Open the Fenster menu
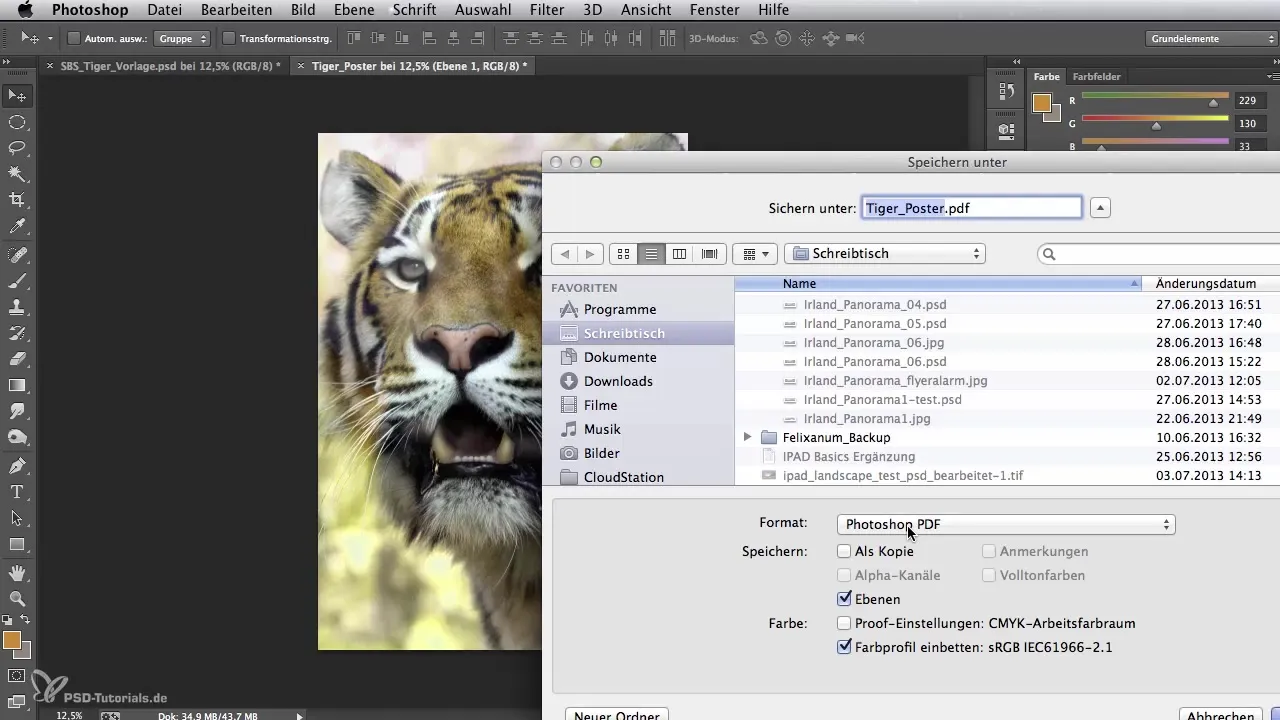This screenshot has width=1280, height=720. pyautogui.click(x=716, y=10)
